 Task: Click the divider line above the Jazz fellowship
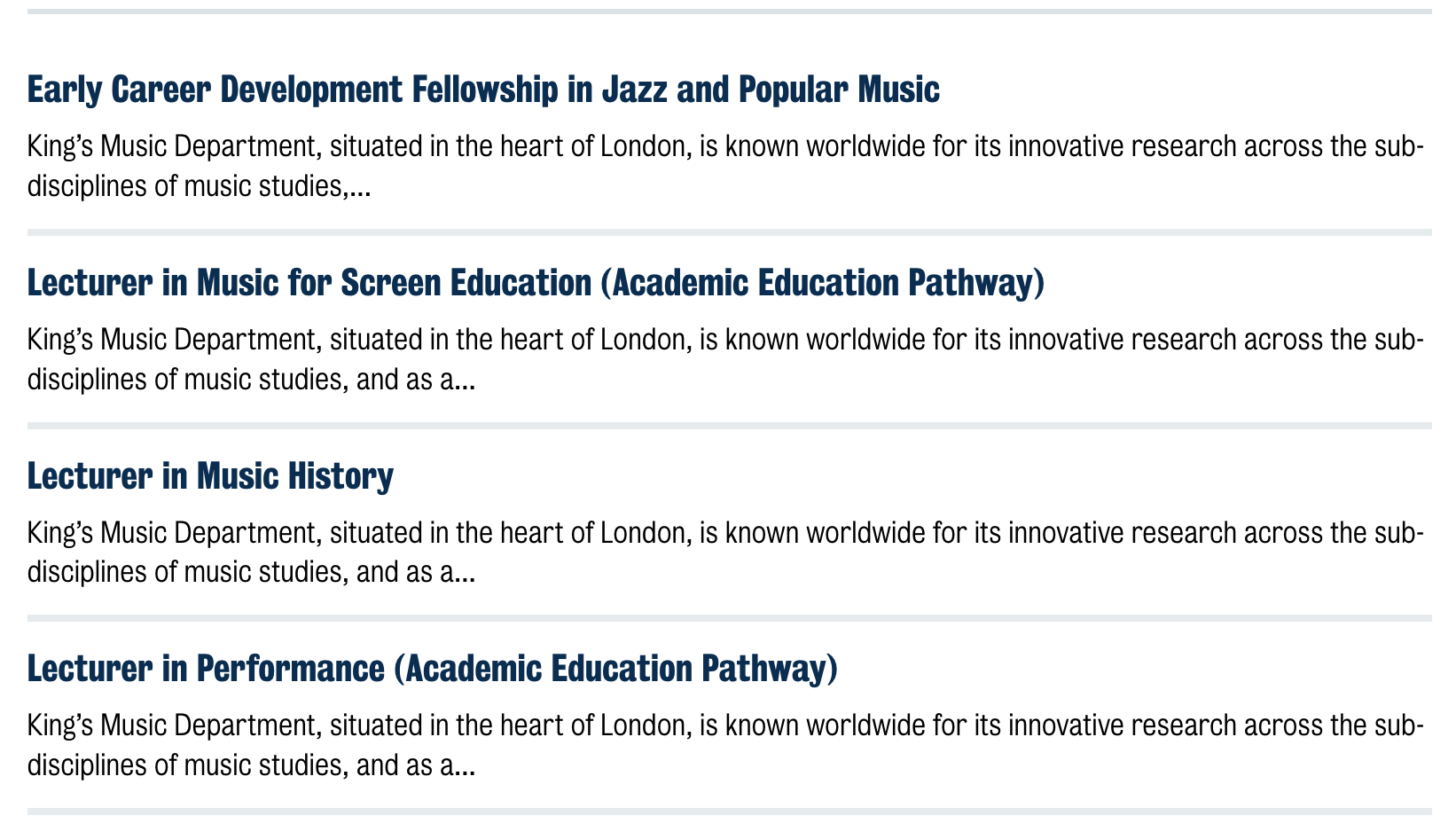(729, 12)
